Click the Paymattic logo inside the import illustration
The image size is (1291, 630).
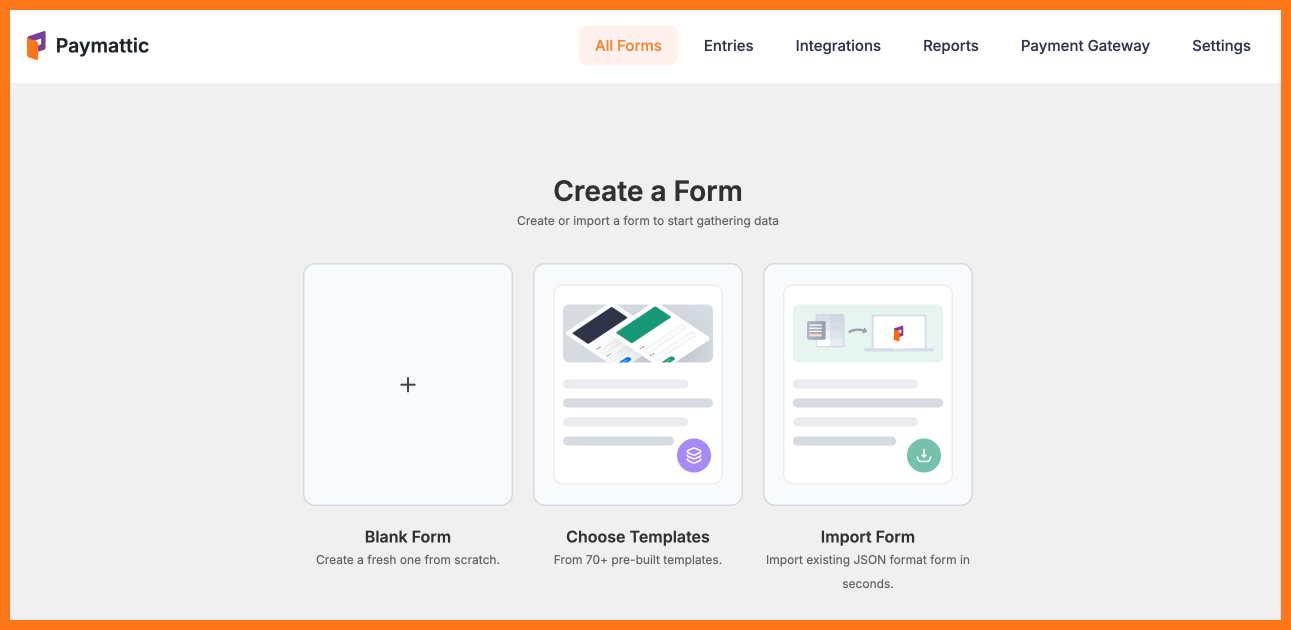point(899,331)
